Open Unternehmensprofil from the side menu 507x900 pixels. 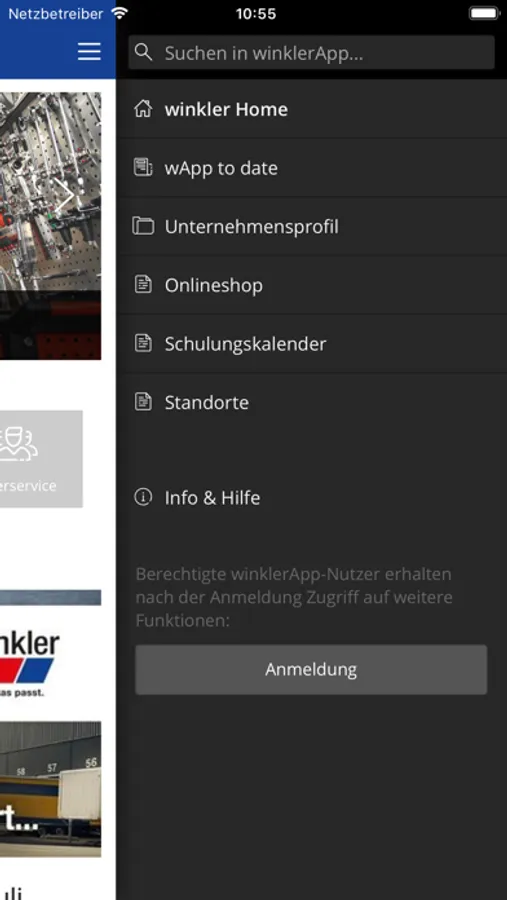[311, 226]
